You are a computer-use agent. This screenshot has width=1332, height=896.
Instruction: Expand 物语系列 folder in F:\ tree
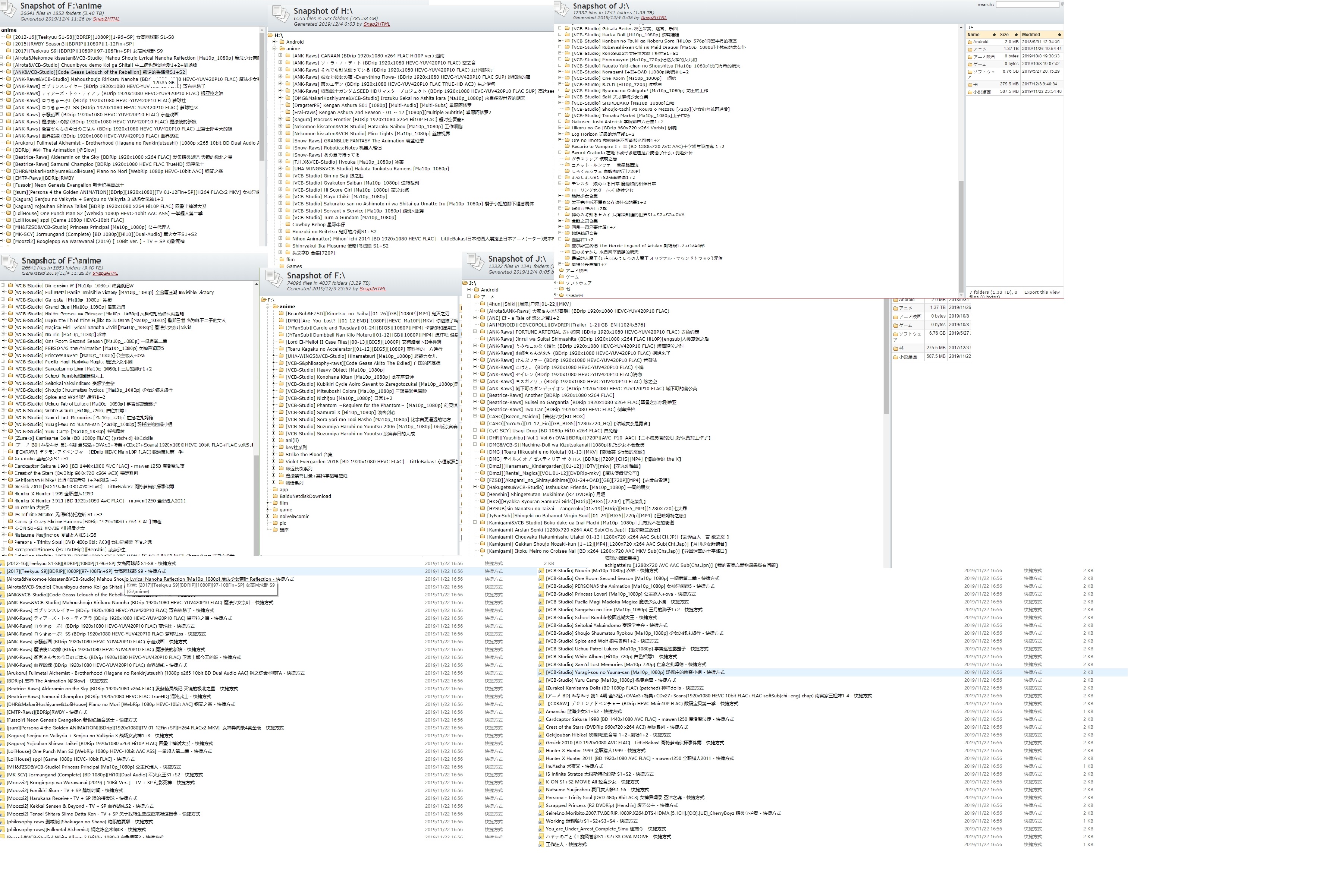click(274, 482)
